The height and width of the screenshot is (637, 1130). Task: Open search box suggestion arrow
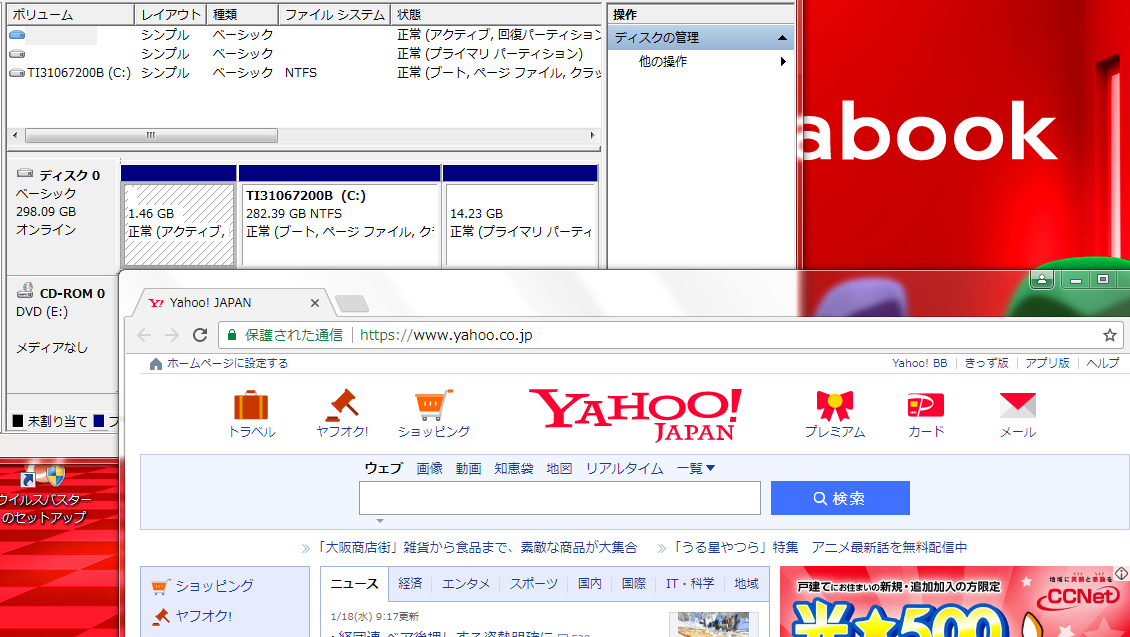[380, 521]
